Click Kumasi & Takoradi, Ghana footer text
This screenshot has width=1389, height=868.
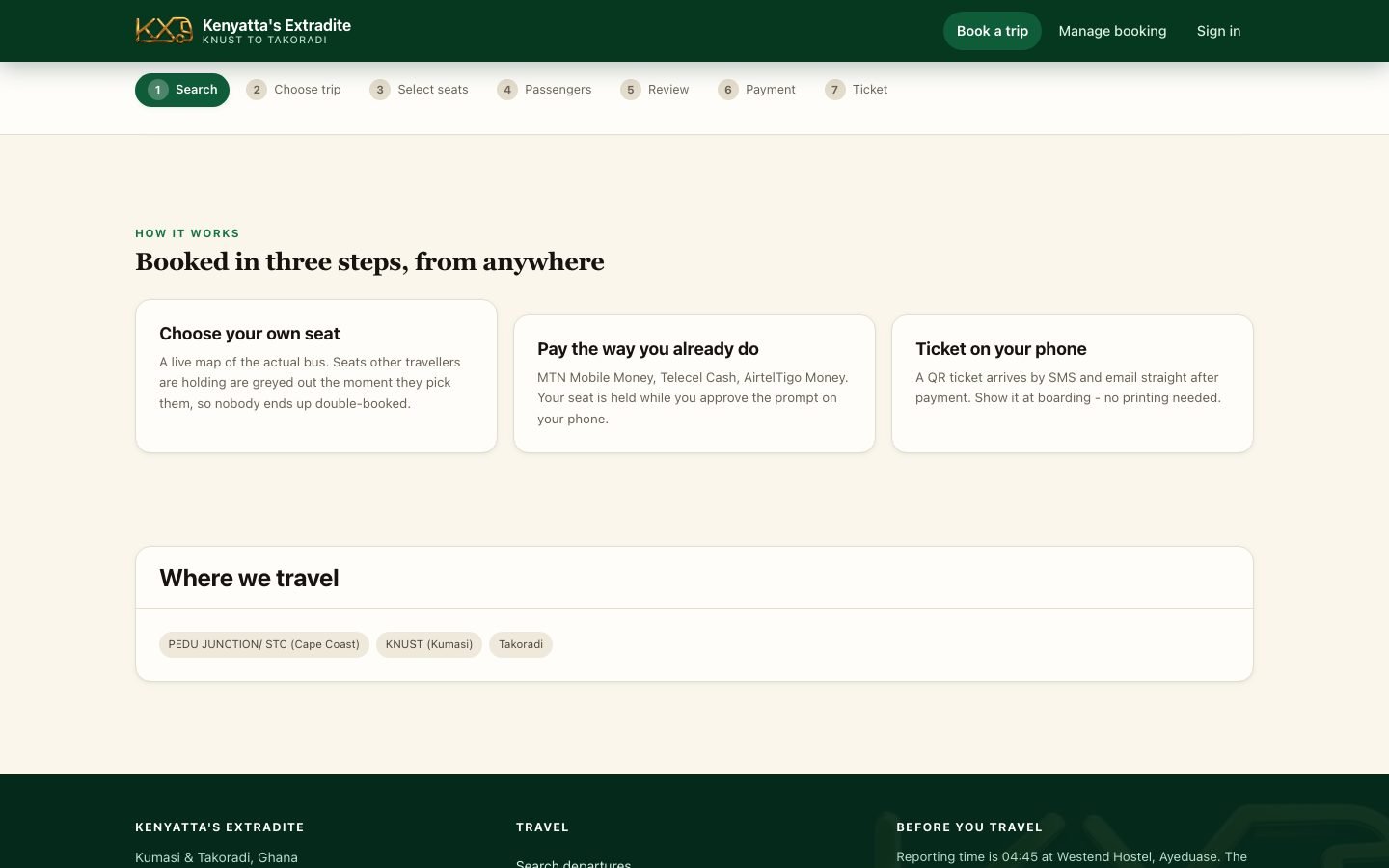click(216, 857)
